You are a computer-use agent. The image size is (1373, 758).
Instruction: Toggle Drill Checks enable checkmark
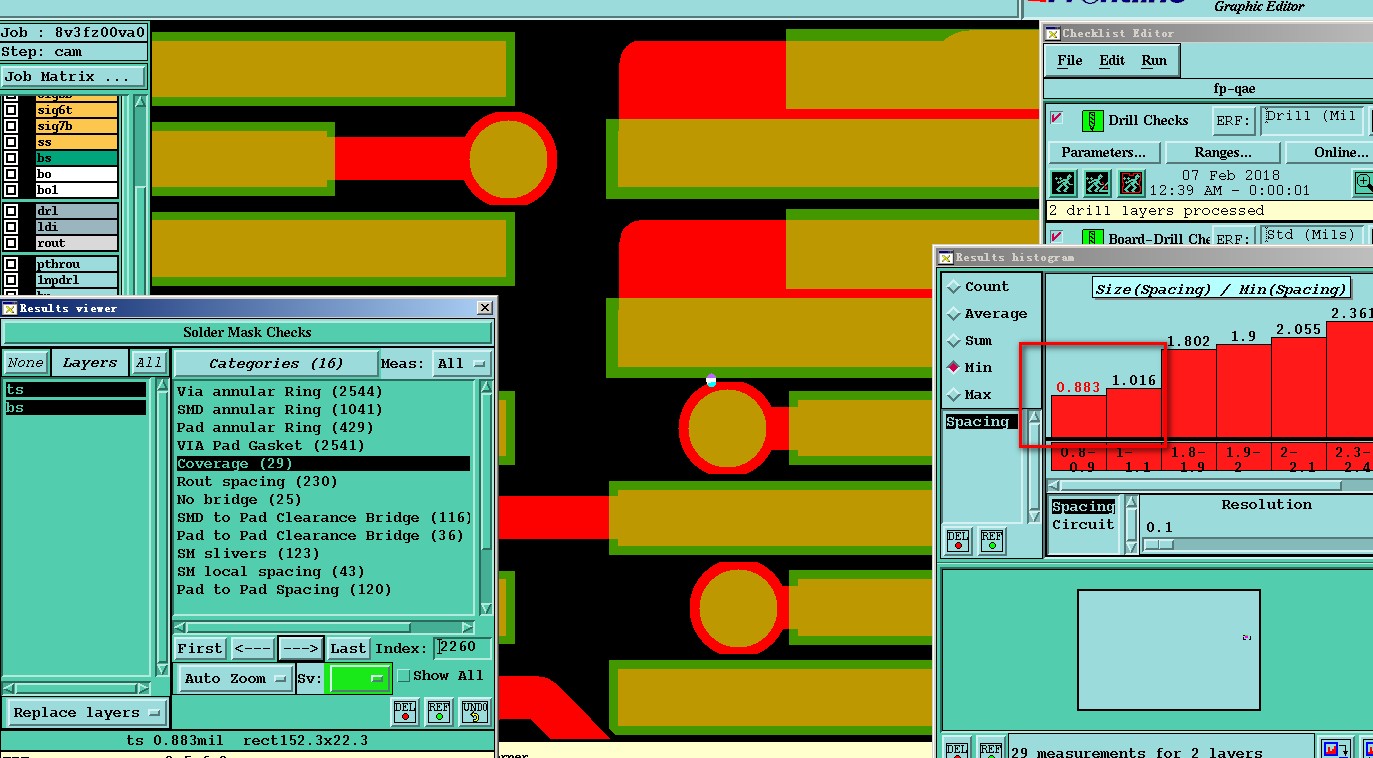[1057, 118]
